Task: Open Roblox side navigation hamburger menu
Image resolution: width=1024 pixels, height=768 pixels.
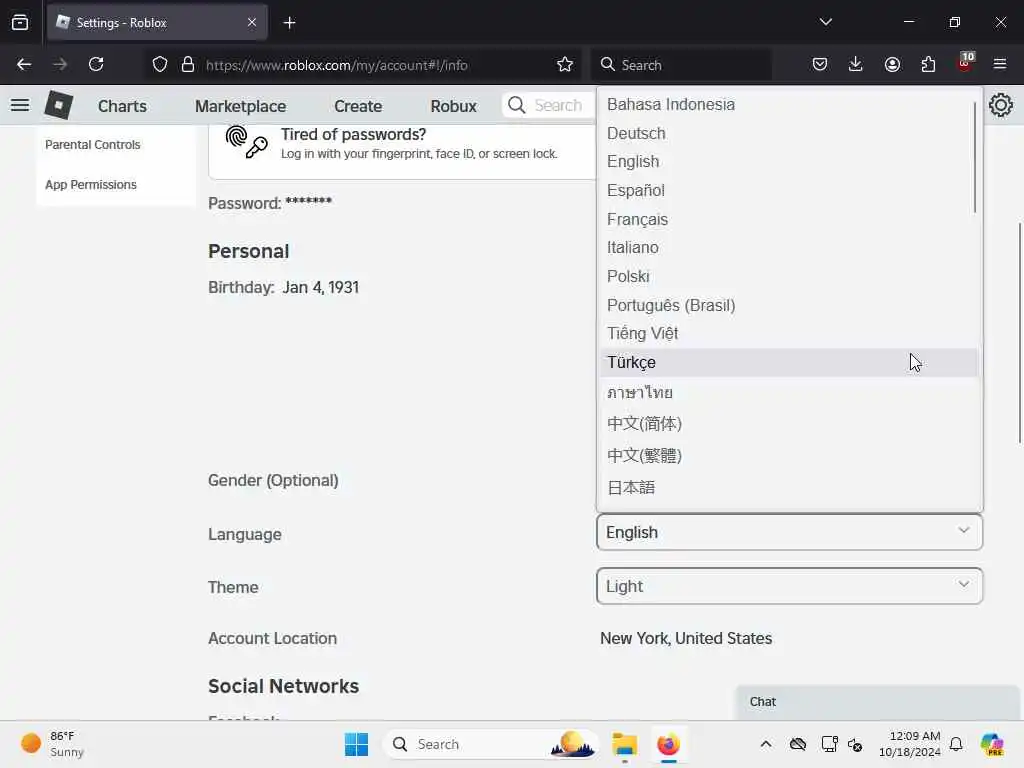Action: (20, 105)
